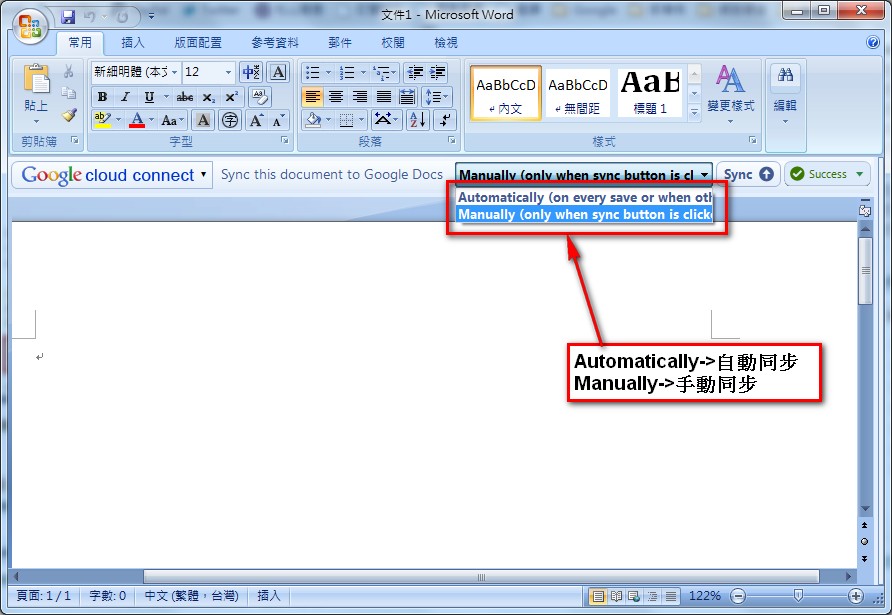Open phonetic guide icon next to font size
The height and width of the screenshot is (615, 892).
tap(251, 72)
